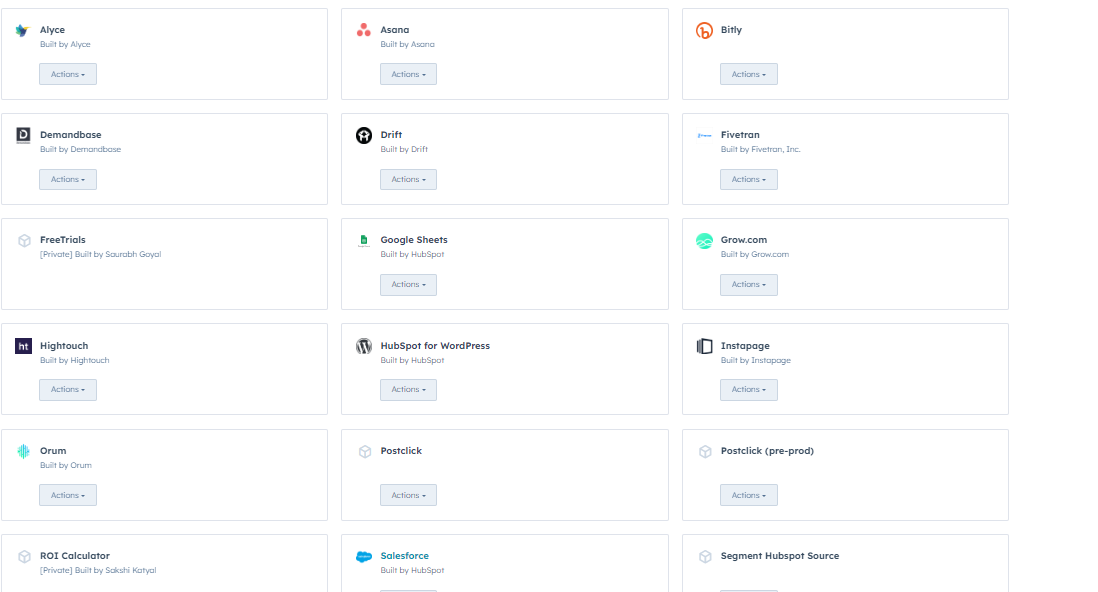Screen dimensions: 1098x592
Task: Click the HubSpot for WordPress logo icon
Action: pos(364,347)
